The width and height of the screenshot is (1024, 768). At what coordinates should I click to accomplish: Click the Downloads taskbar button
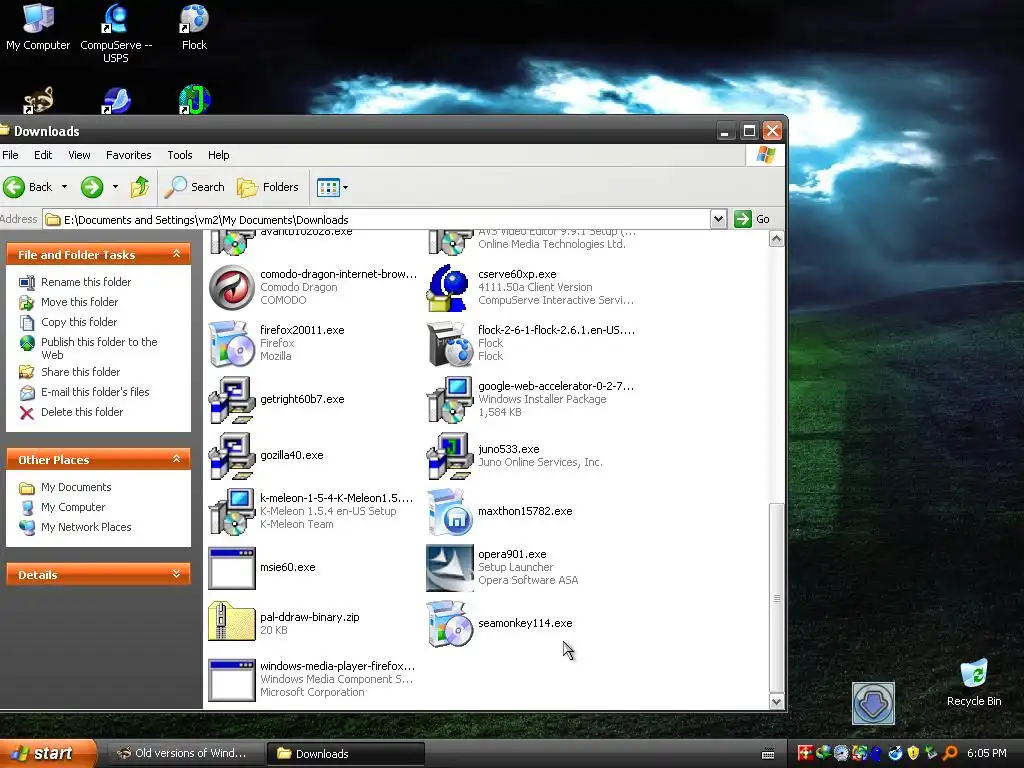click(345, 754)
